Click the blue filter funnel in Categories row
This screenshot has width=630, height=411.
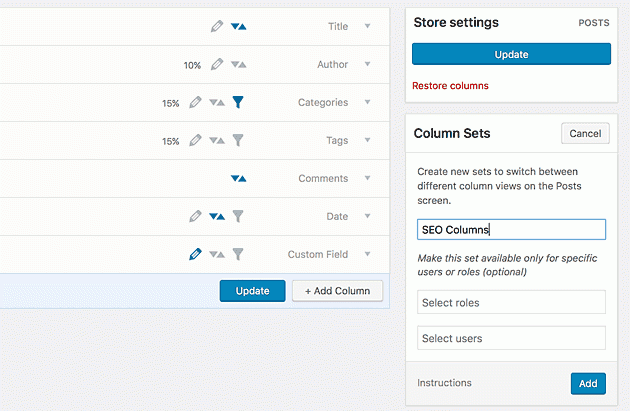click(238, 102)
